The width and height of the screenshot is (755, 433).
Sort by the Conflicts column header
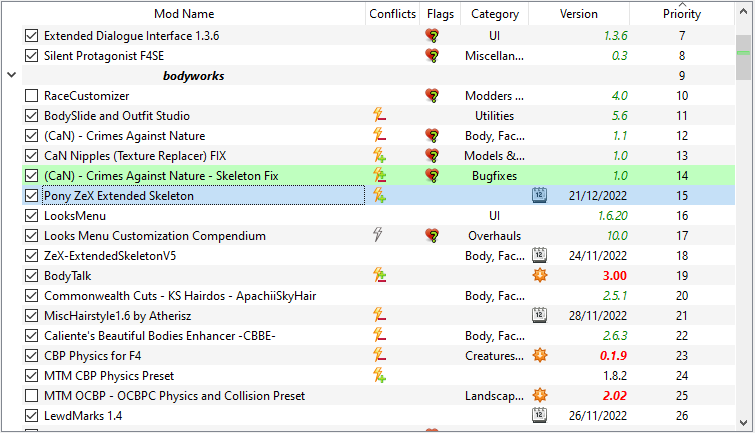coord(392,14)
